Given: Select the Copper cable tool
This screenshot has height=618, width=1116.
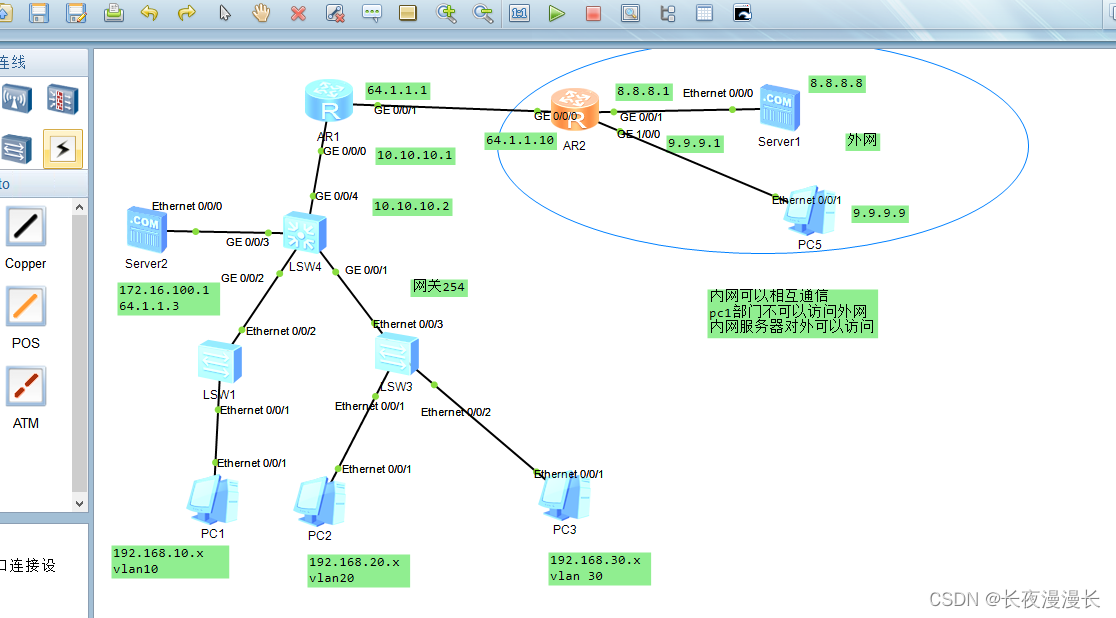Looking at the screenshot, I should pos(25,228).
